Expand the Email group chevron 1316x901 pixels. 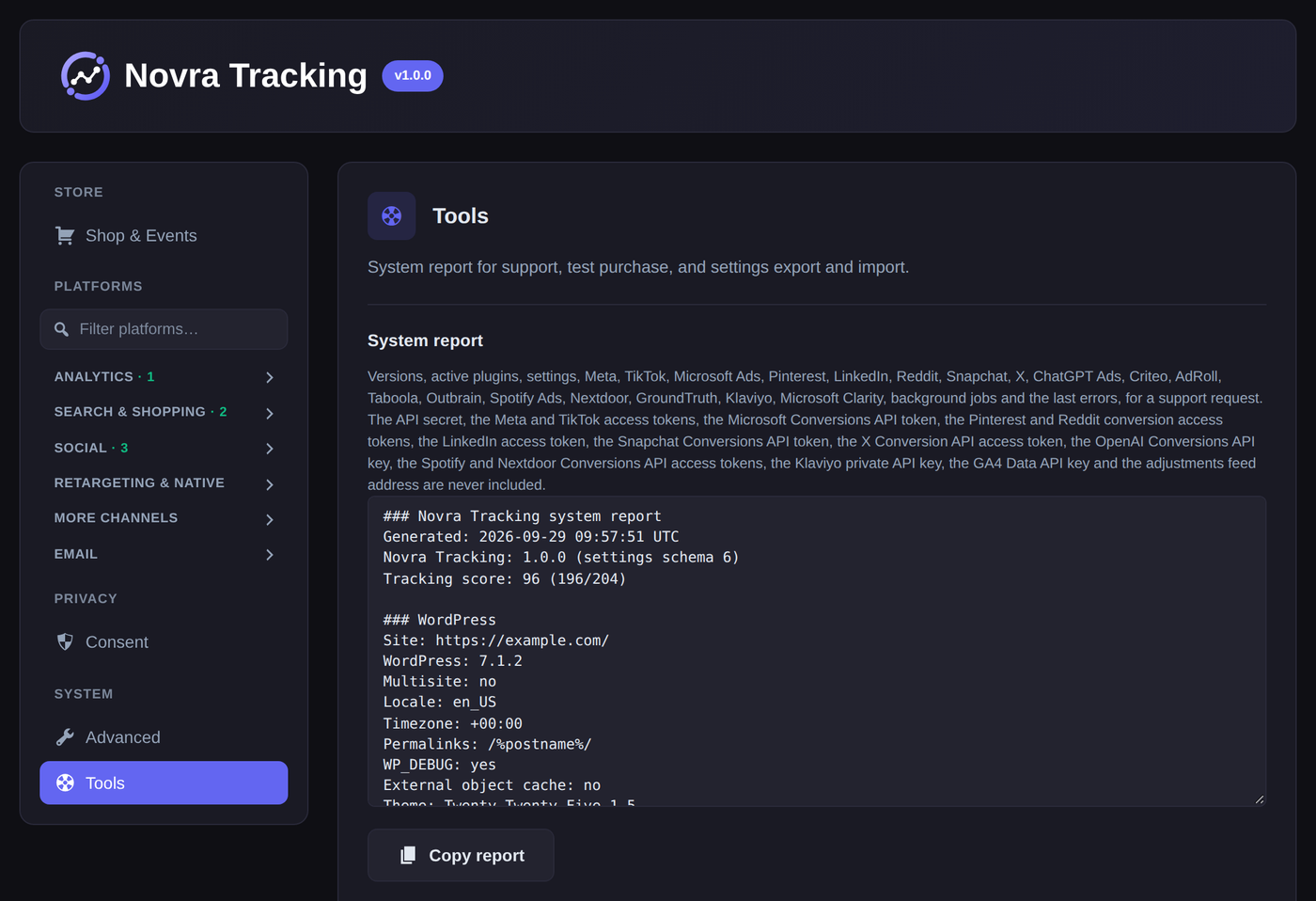(x=270, y=555)
